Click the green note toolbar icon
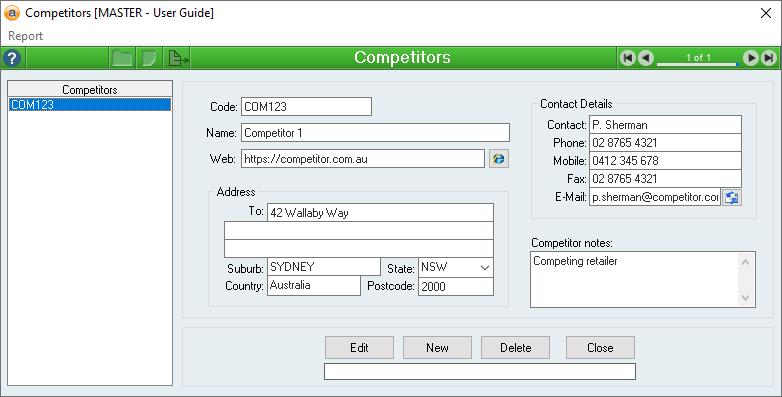782x397 pixels. click(x=149, y=58)
